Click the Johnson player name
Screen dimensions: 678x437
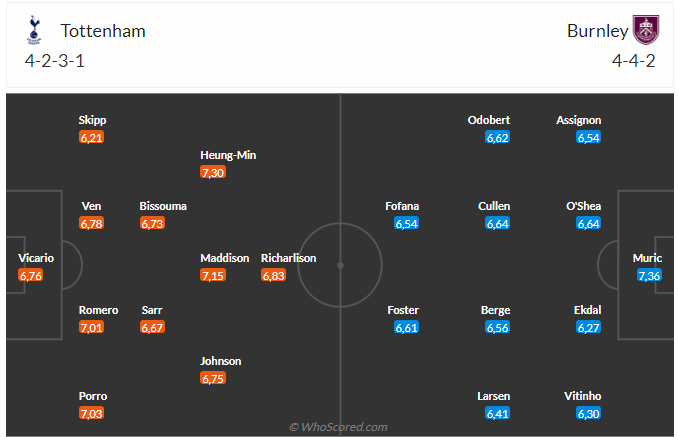[x=221, y=361]
